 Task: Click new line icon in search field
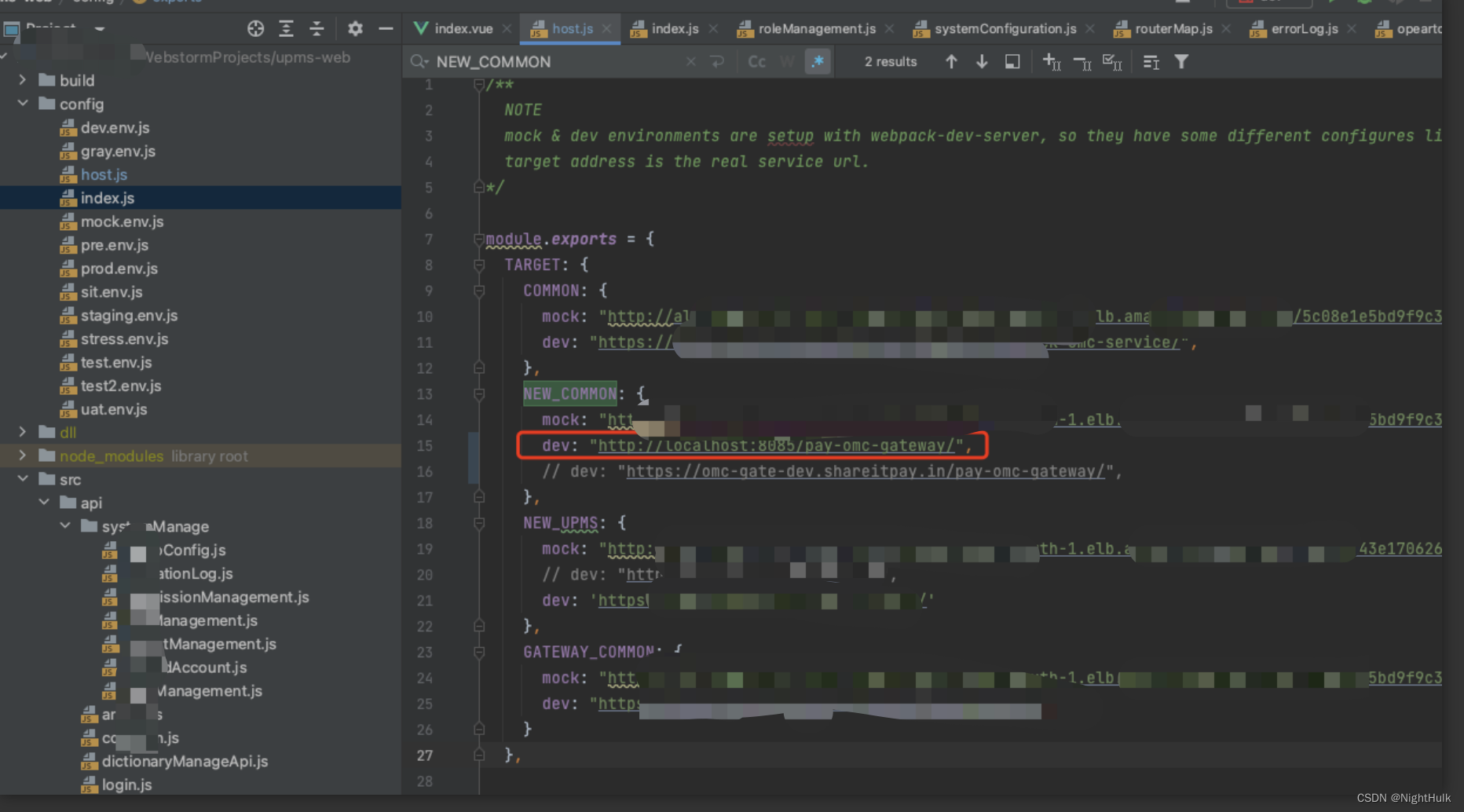717,61
